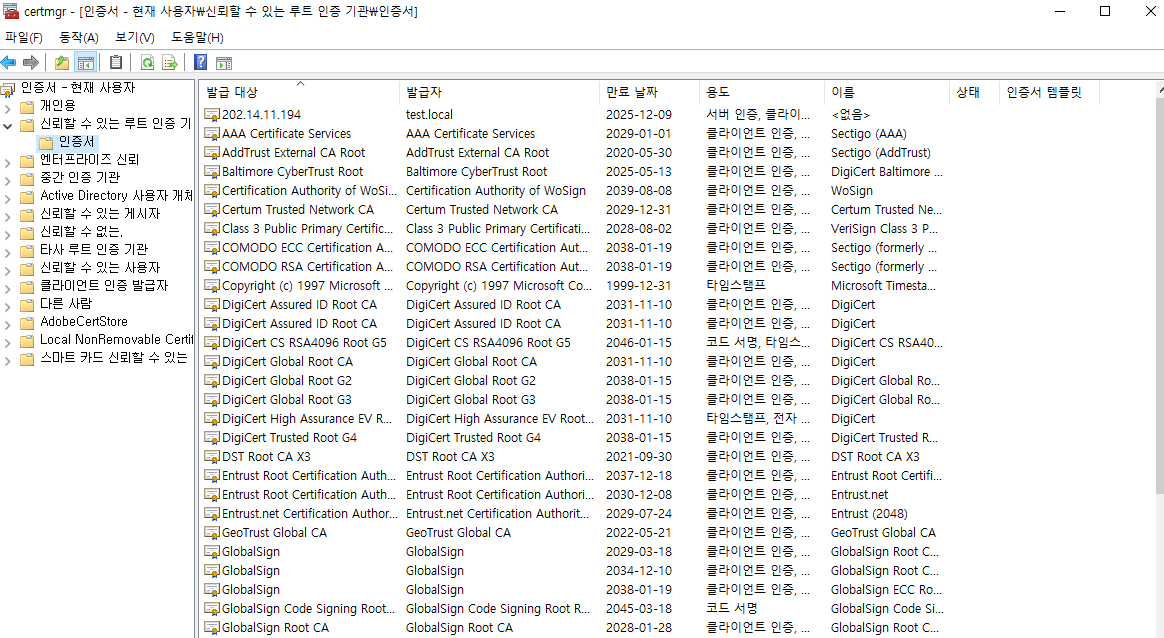Select GlobalSign Root CA row at bottom
1164x638 pixels.
click(x=573, y=628)
